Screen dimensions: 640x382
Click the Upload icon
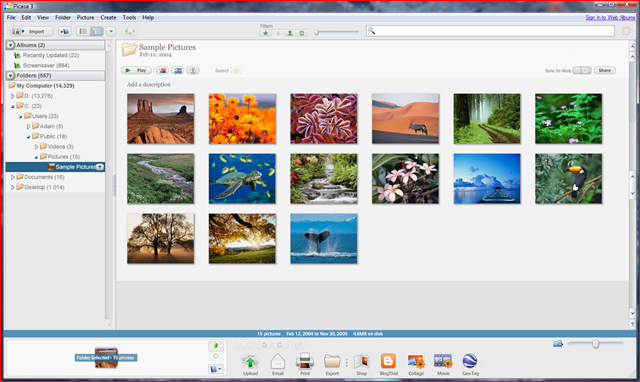click(250, 364)
